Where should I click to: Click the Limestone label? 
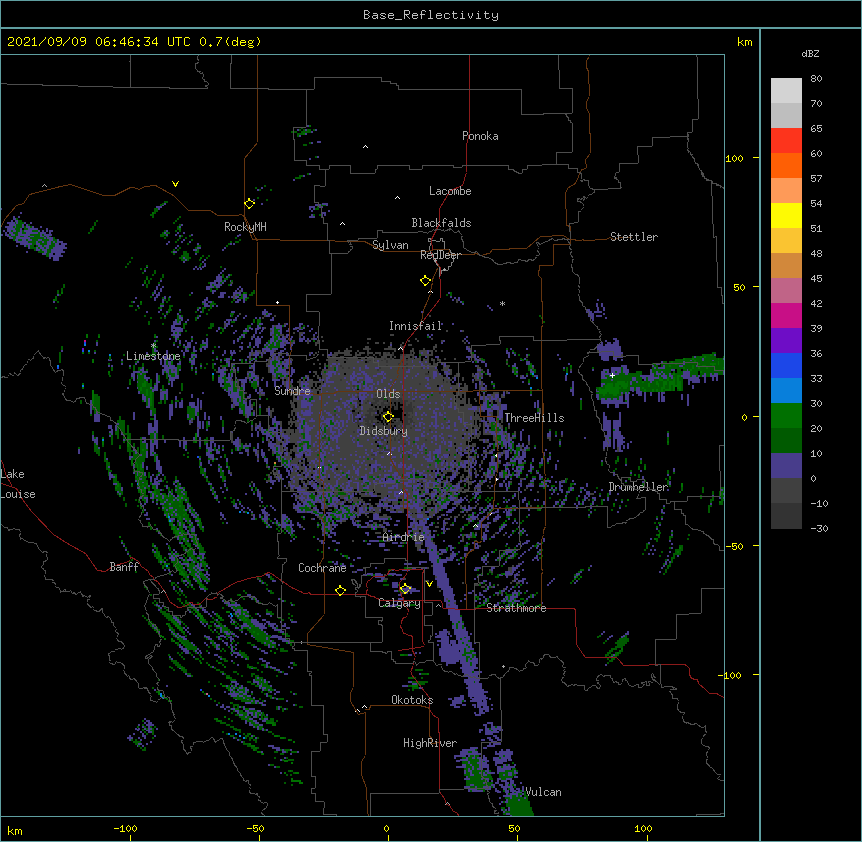[153, 356]
